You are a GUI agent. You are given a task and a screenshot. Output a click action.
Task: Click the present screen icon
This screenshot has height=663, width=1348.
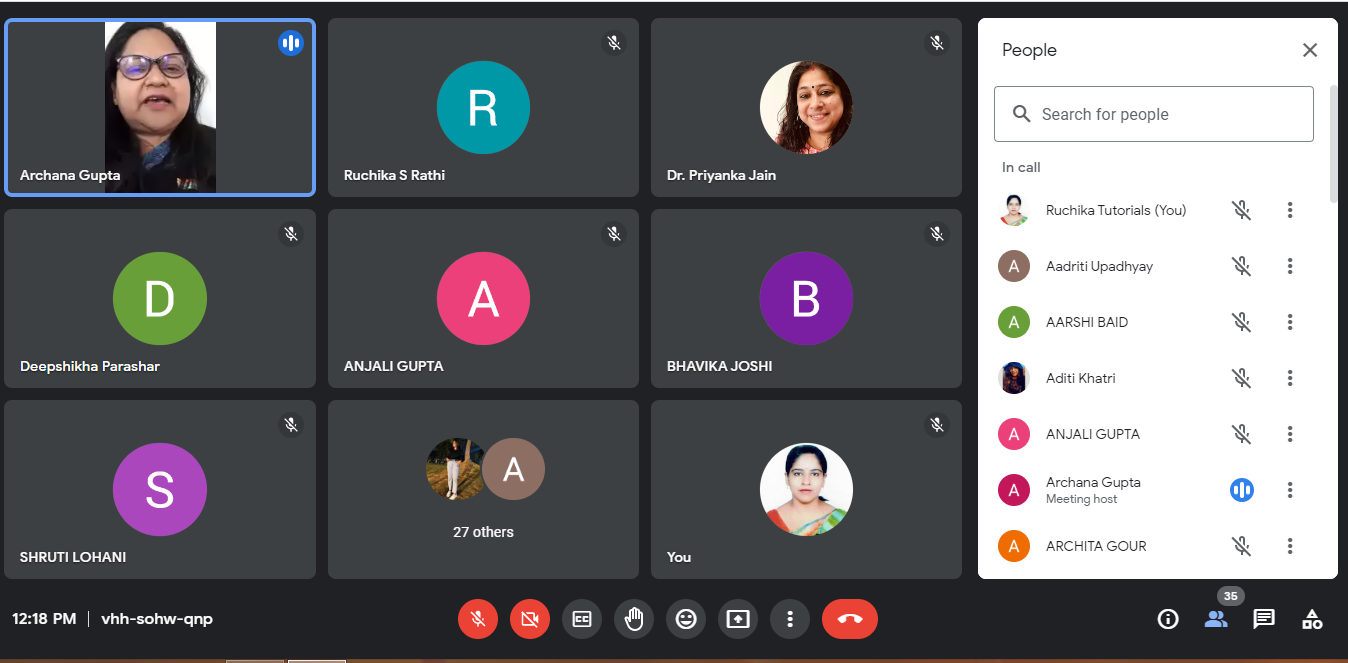point(738,619)
